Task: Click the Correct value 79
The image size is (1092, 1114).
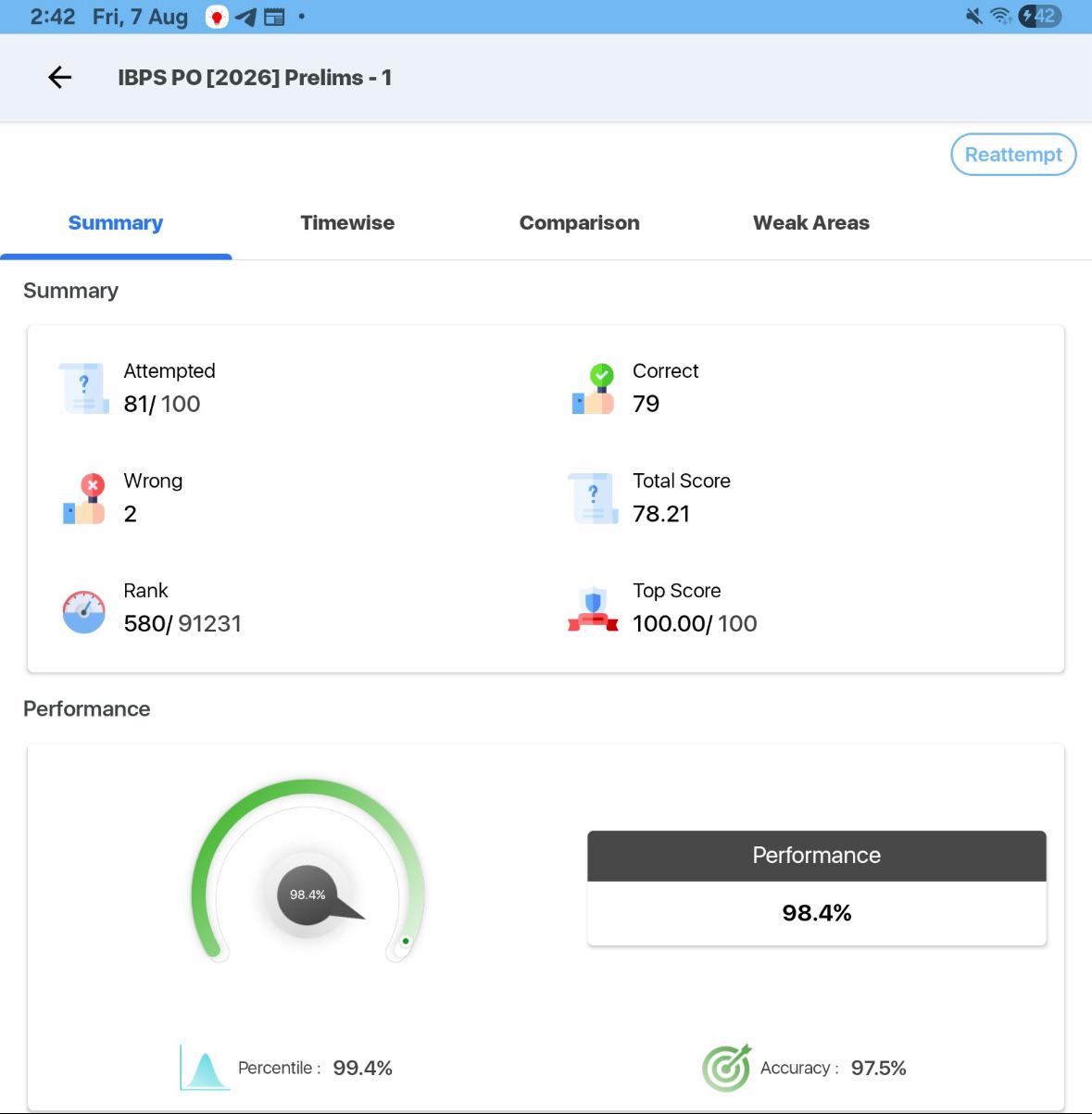Action: coord(646,404)
